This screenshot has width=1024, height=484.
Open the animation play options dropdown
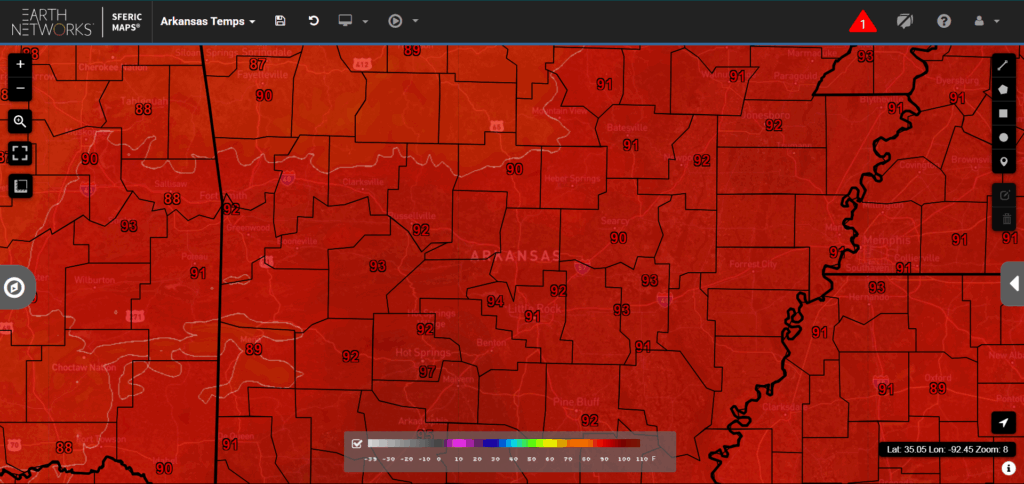(x=403, y=21)
